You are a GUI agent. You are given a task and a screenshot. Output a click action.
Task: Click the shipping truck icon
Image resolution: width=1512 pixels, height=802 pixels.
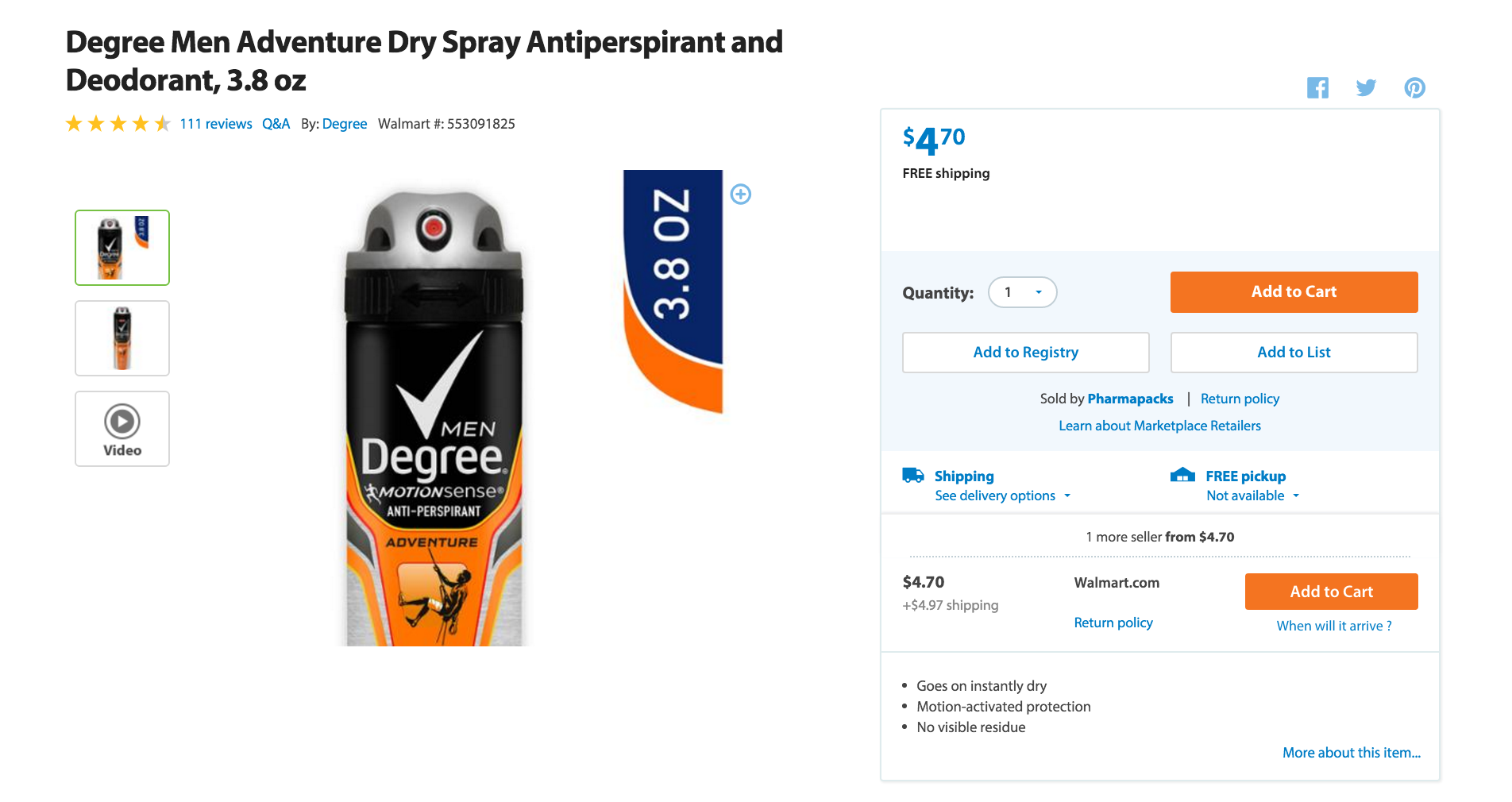click(913, 476)
